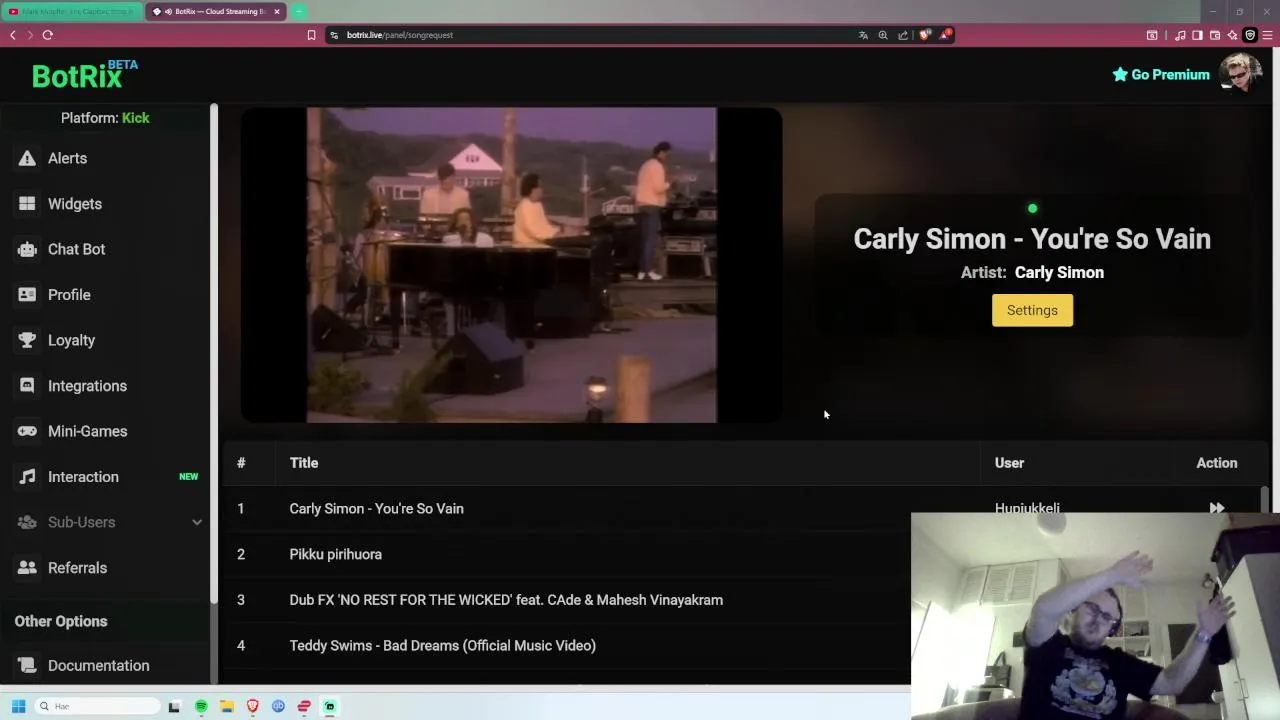
Task: Click the VPN shield icon
Action: [x=1249, y=35]
